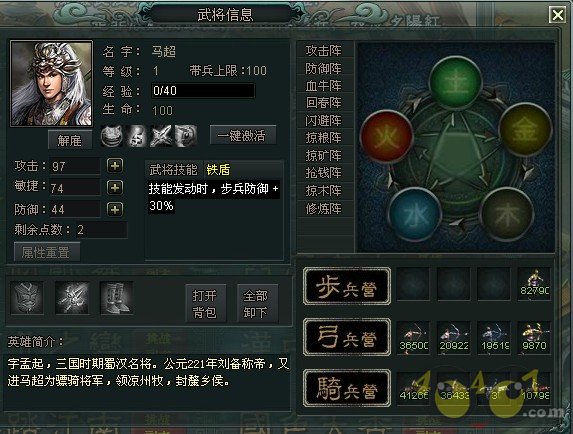
Task: Click the 一键激活 activate button
Action: [243, 136]
